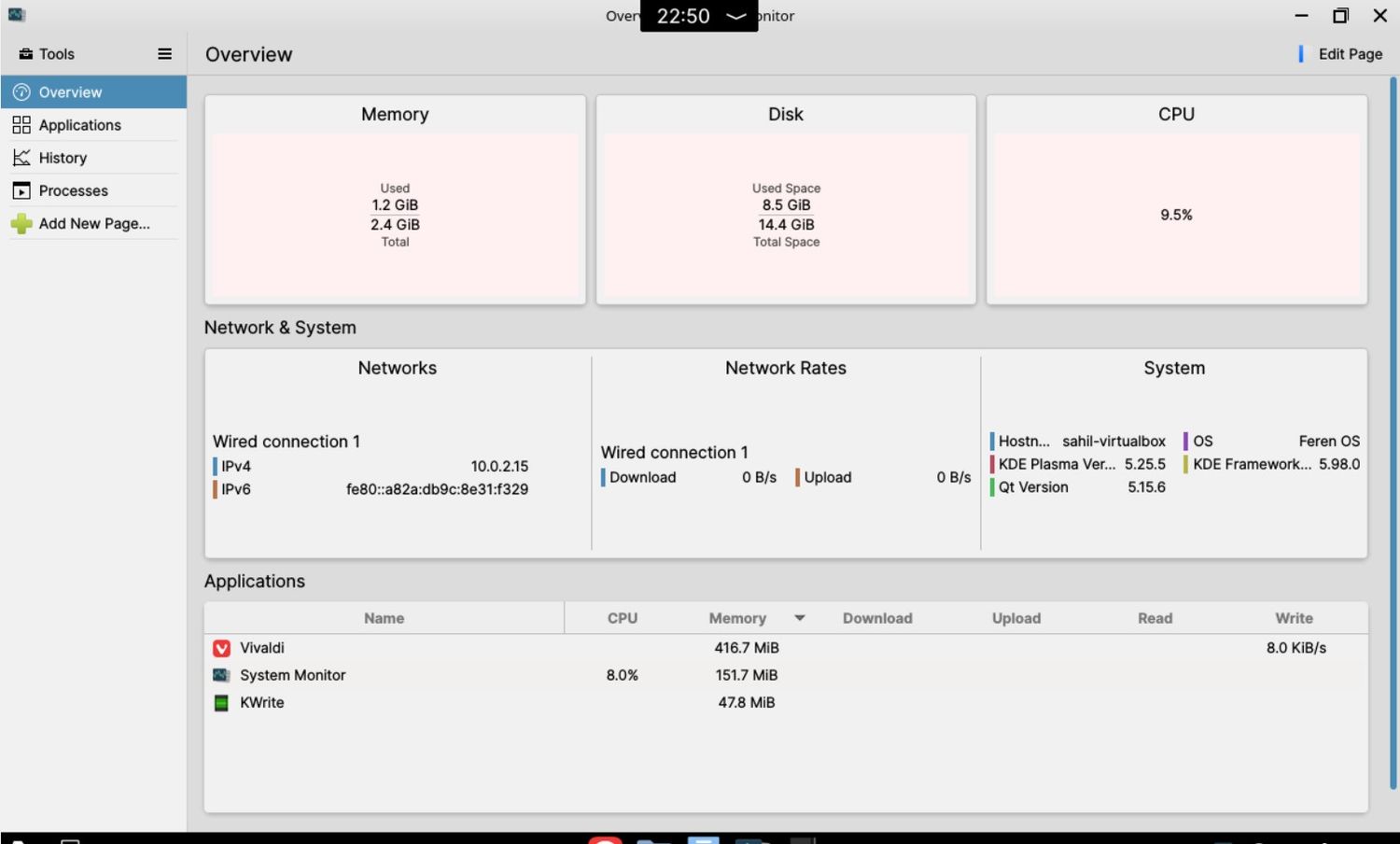
Task: Click the IPv6 address fe80::a82a:db9c:8e31:f329
Action: click(437, 489)
